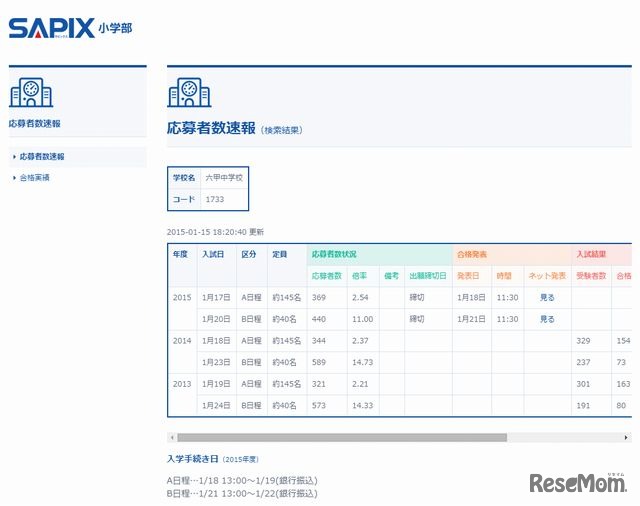Click 応募者数 sub-header
The height and width of the screenshot is (506, 640).
click(327, 276)
